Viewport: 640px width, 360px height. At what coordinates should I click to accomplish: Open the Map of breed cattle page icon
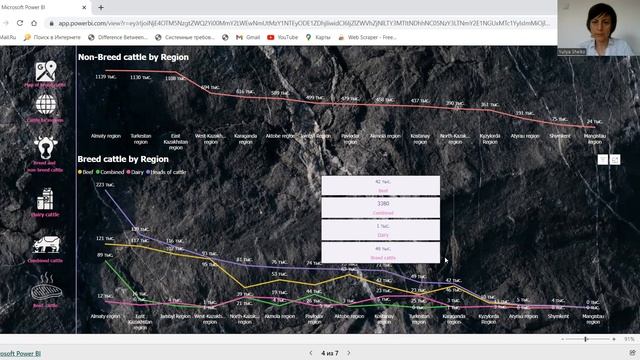[45, 71]
